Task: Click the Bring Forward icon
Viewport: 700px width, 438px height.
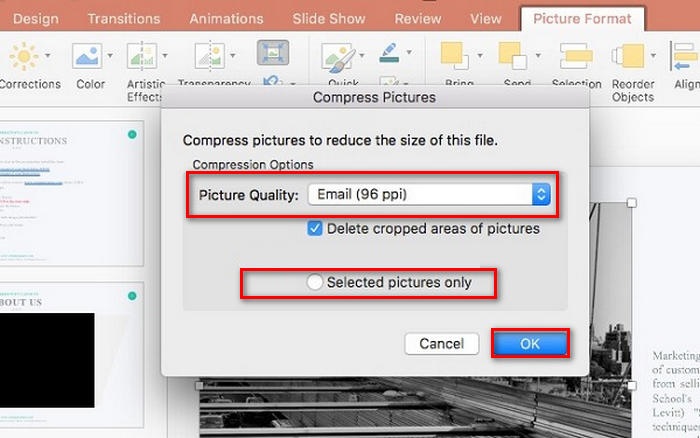Action: pyautogui.click(x=455, y=56)
